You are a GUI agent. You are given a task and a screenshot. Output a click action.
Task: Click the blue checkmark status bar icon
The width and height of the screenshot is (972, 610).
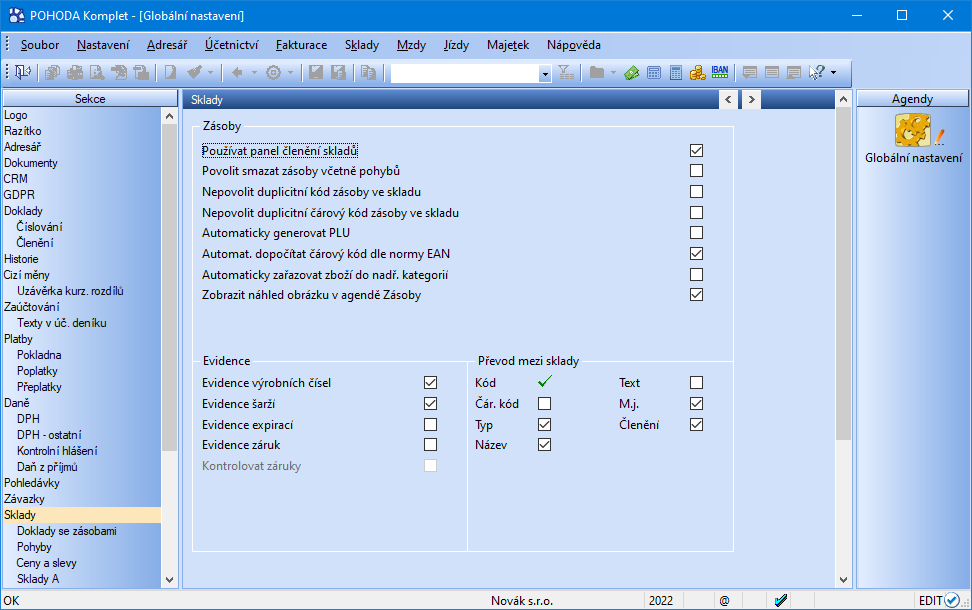pyautogui.click(x=780, y=600)
